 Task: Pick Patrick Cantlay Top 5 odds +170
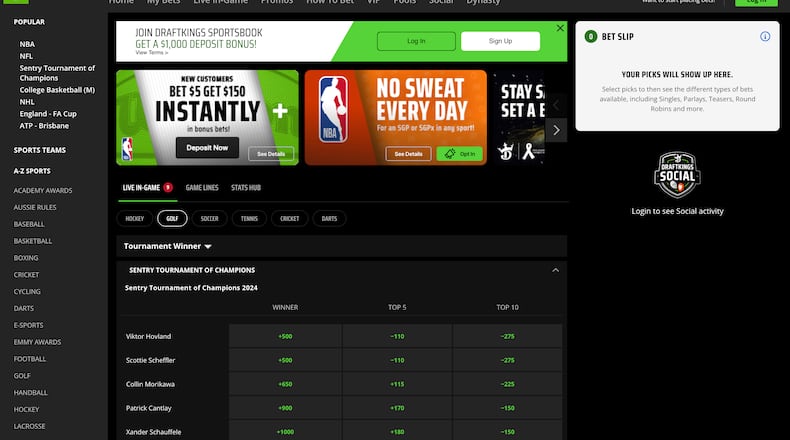click(x=397, y=408)
